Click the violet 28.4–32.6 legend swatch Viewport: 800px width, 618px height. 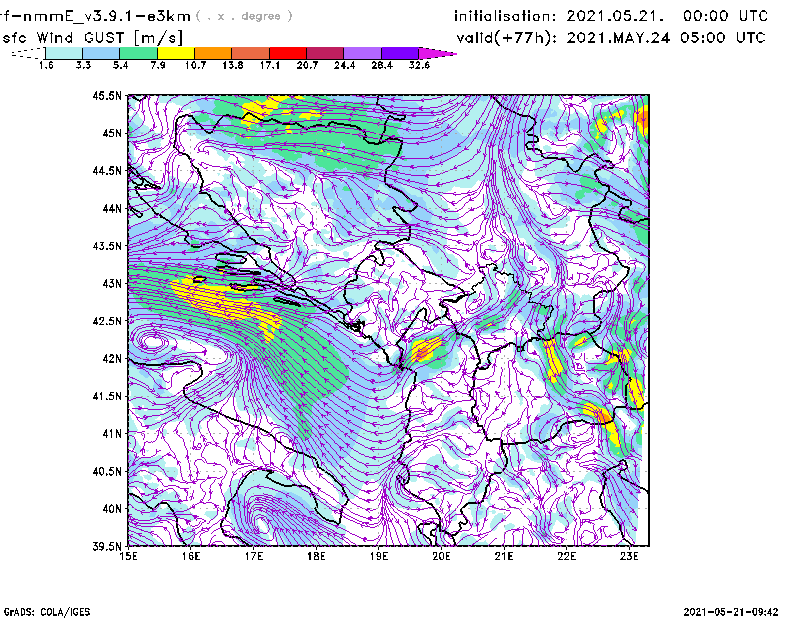[x=400, y=53]
